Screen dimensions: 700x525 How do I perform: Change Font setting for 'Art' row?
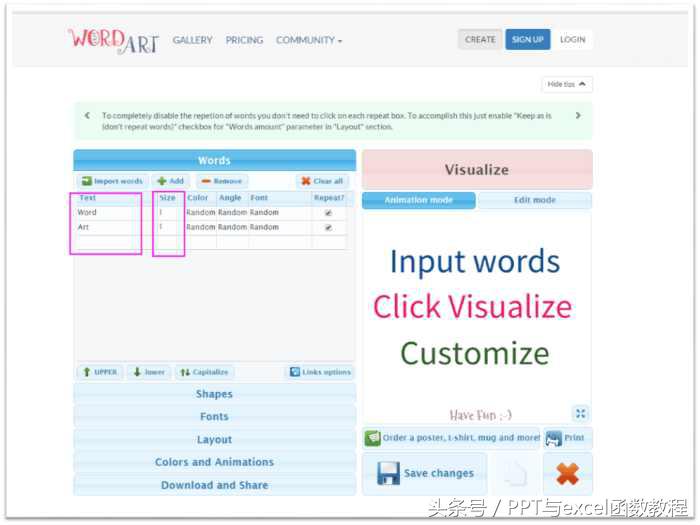click(280, 227)
